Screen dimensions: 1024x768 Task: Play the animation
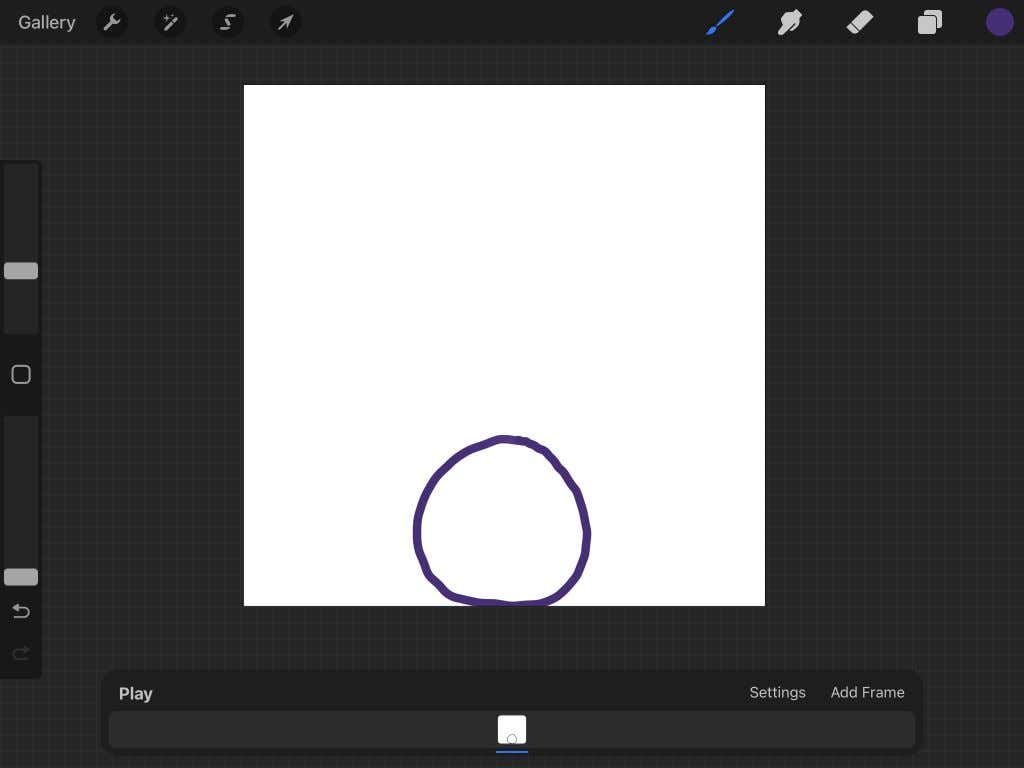click(x=135, y=693)
